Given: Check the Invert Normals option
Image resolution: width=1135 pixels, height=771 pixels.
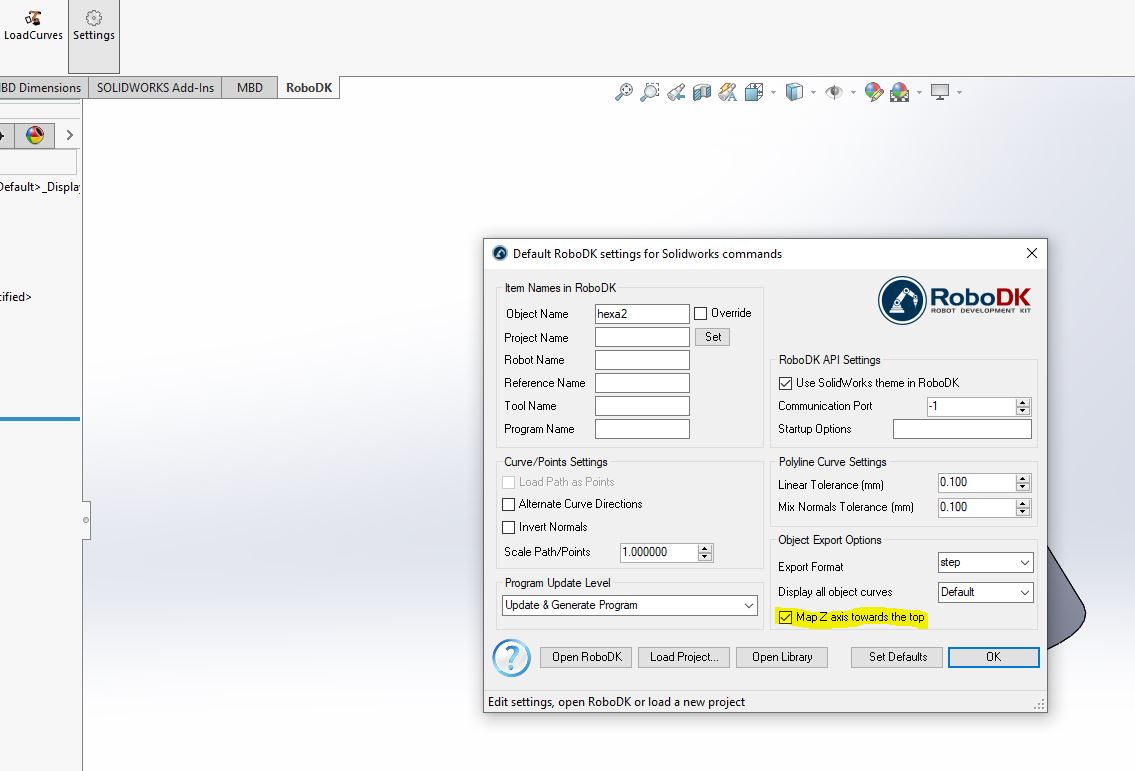Looking at the screenshot, I should (x=509, y=527).
